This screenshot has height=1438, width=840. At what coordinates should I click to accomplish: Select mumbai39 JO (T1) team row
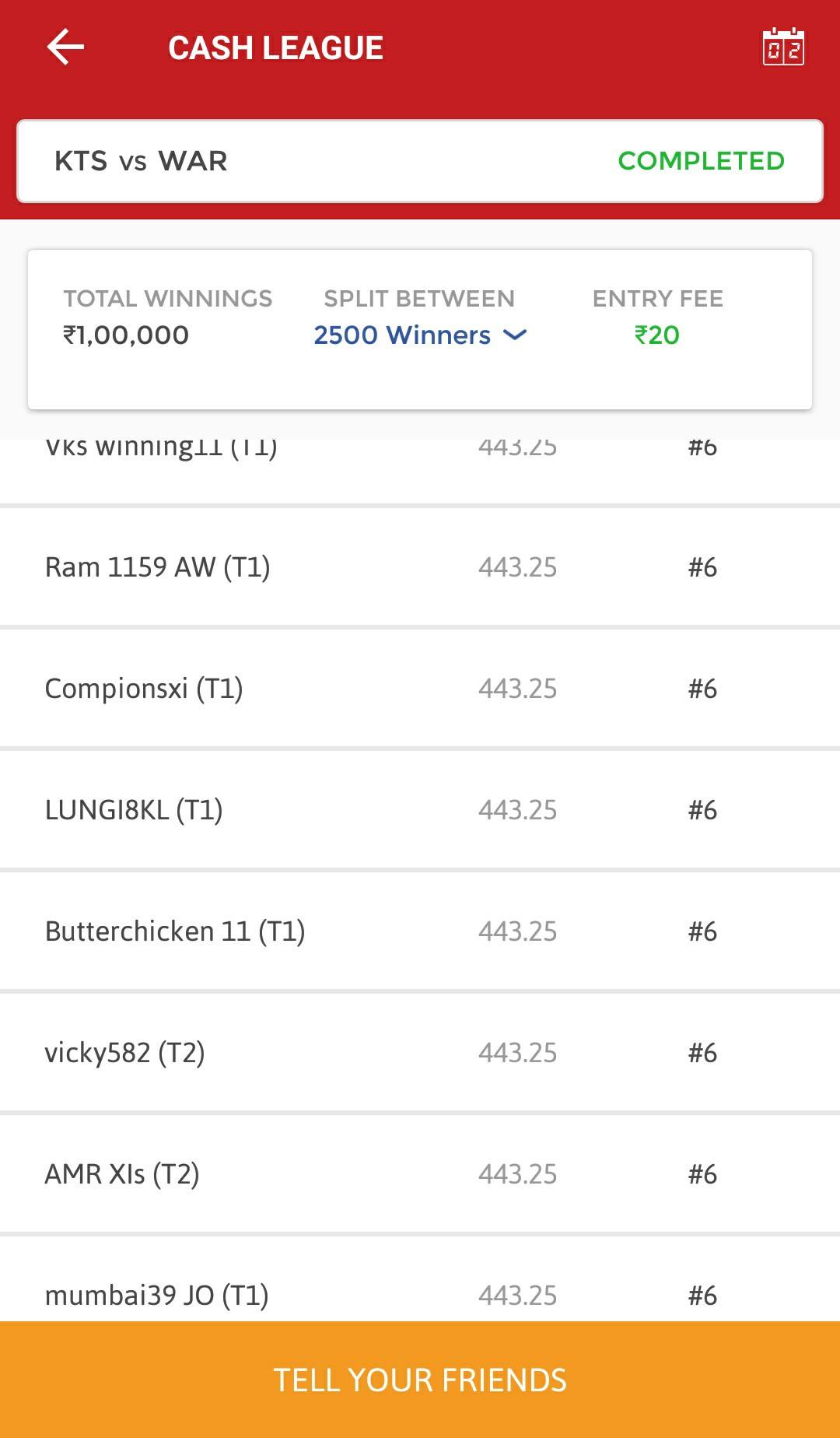(x=420, y=1280)
